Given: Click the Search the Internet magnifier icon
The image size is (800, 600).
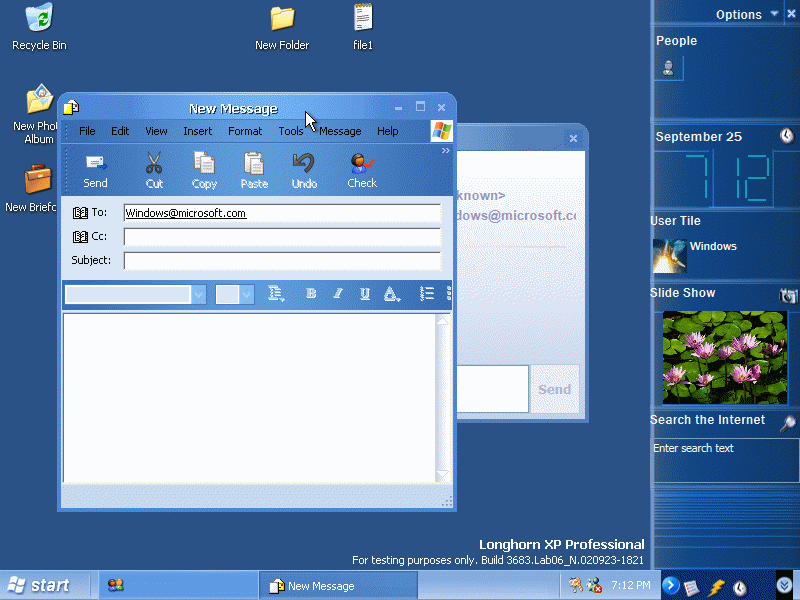Looking at the screenshot, I should (x=788, y=423).
